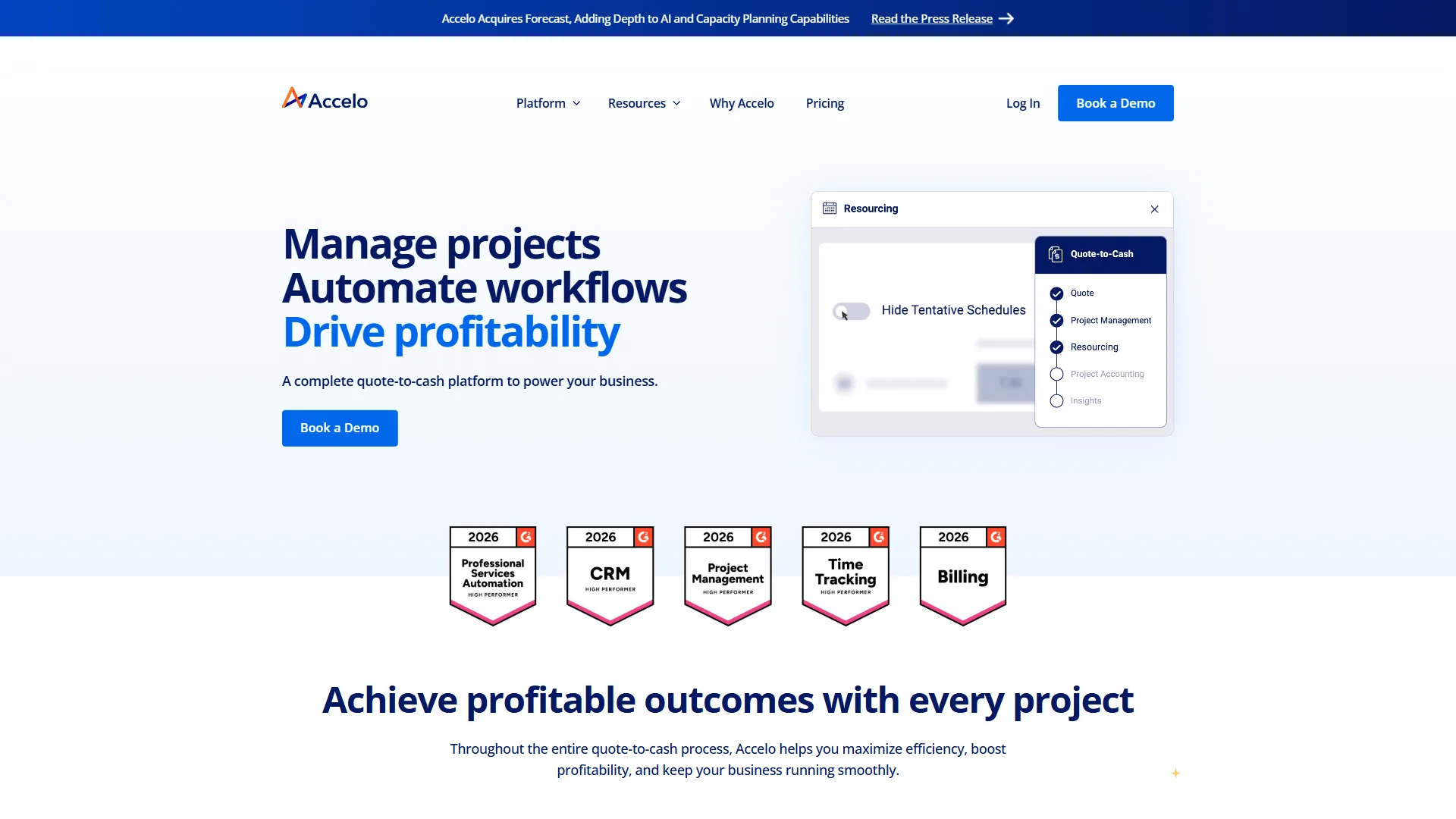Open the Project Management badge
The width and height of the screenshot is (1456, 819).
pos(728,576)
